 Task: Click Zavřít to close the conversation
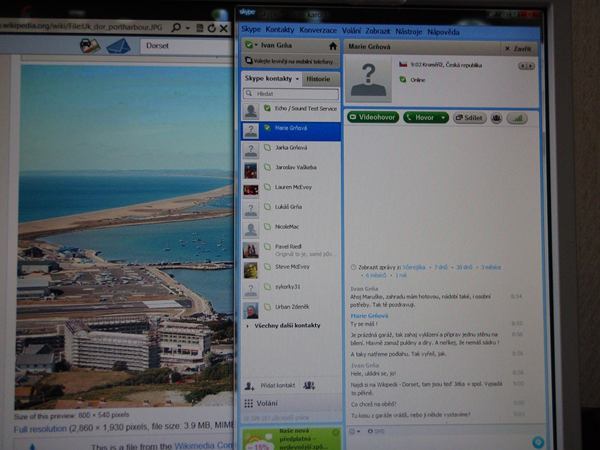tap(518, 49)
